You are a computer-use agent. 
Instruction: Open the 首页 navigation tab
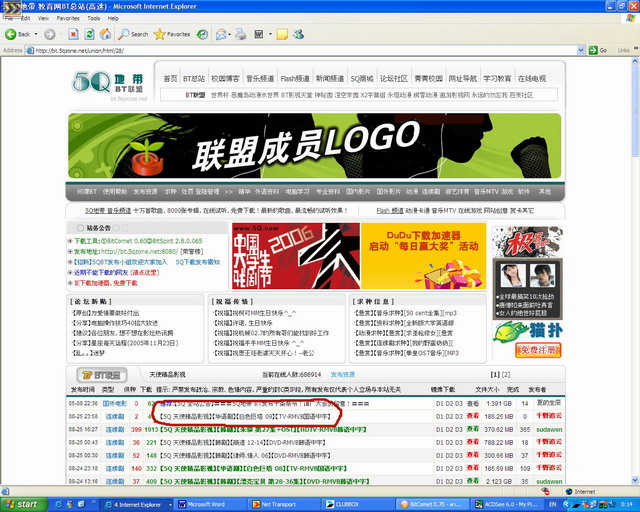click(x=170, y=78)
